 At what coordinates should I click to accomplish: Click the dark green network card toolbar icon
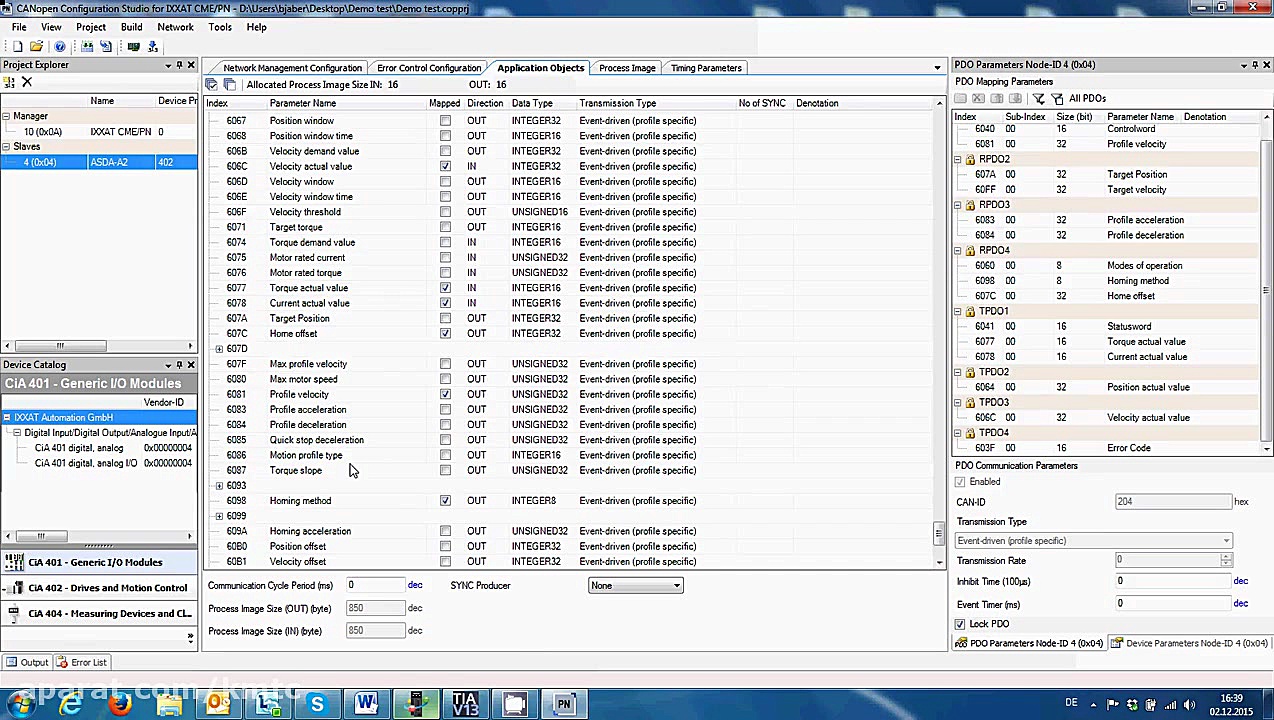[134, 46]
